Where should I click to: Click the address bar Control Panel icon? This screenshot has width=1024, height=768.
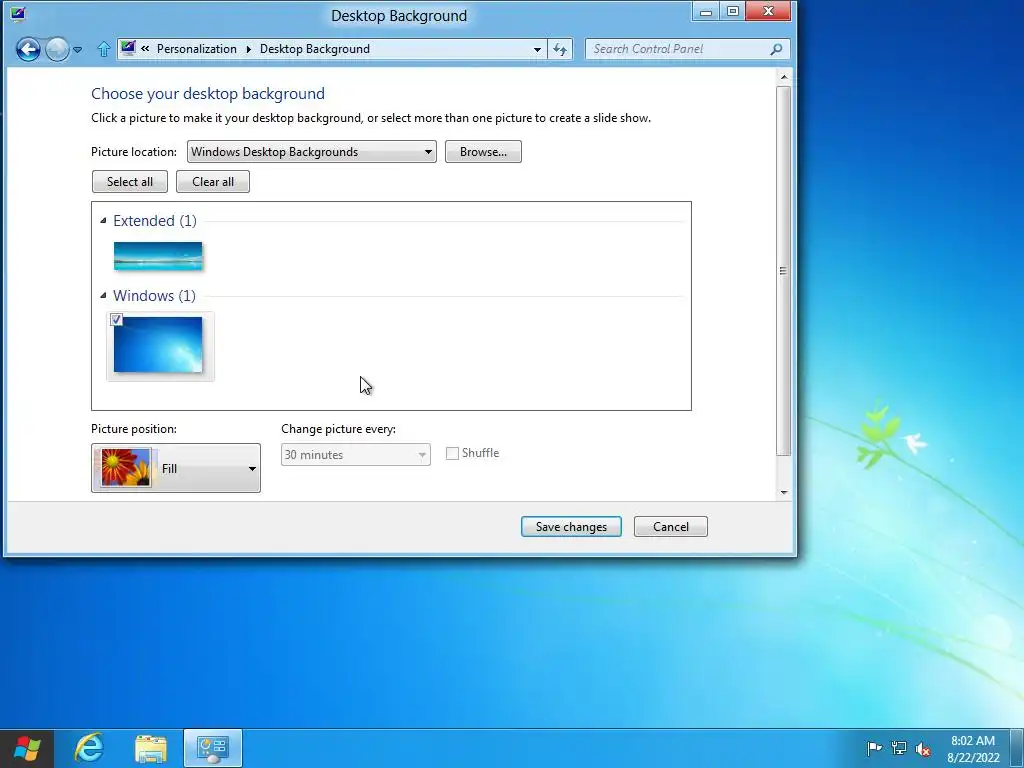click(129, 48)
